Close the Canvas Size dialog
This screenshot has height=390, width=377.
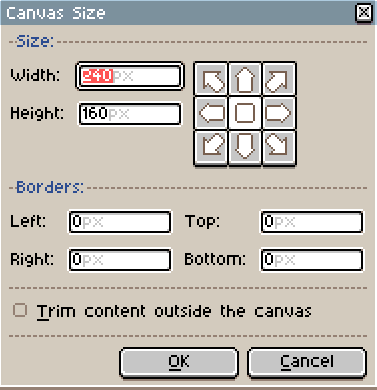[364, 13]
